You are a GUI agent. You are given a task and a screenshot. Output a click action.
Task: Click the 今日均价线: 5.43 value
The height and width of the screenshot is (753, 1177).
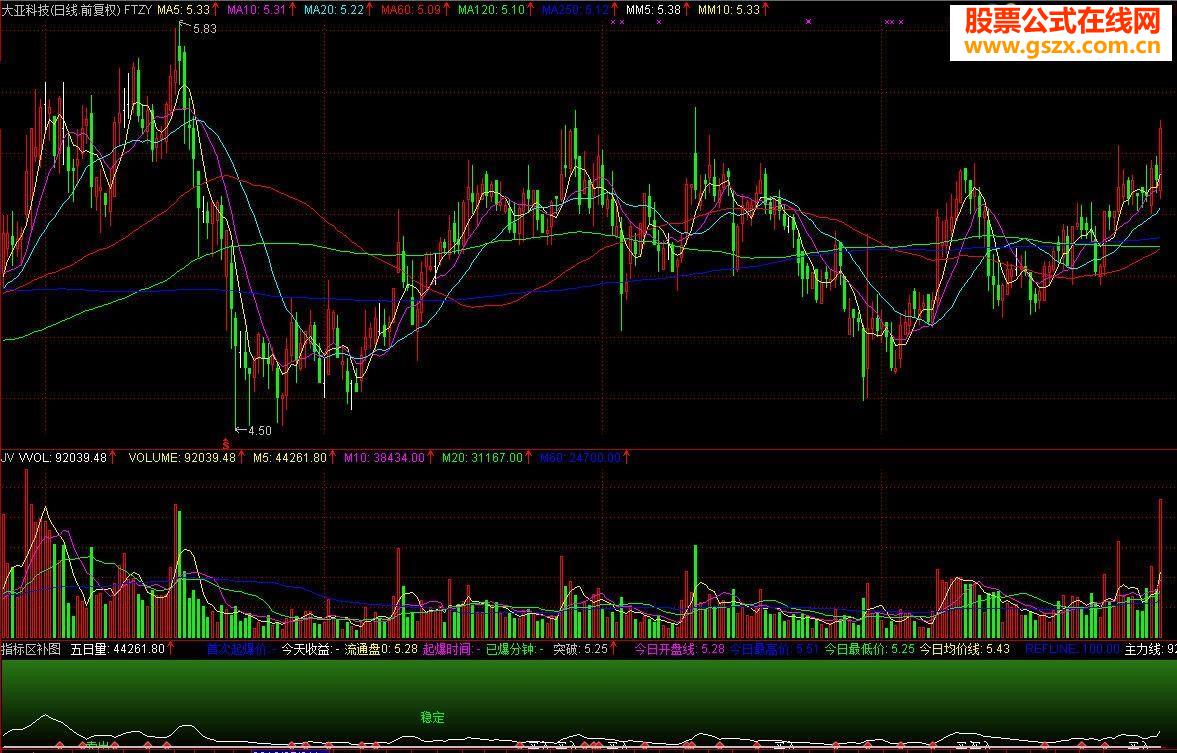pos(965,649)
